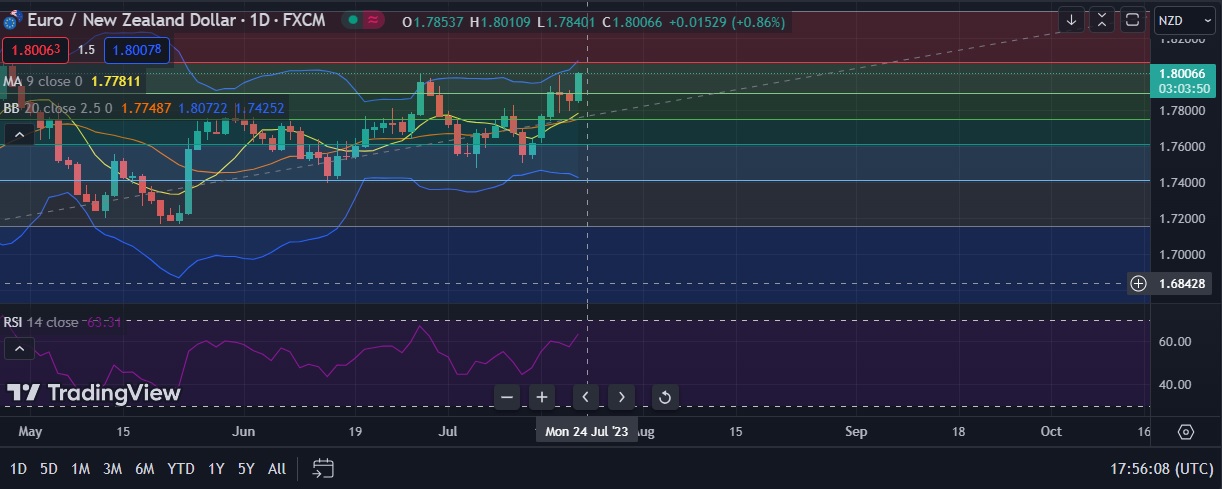Click the down arrow at chart top right

(1071, 20)
